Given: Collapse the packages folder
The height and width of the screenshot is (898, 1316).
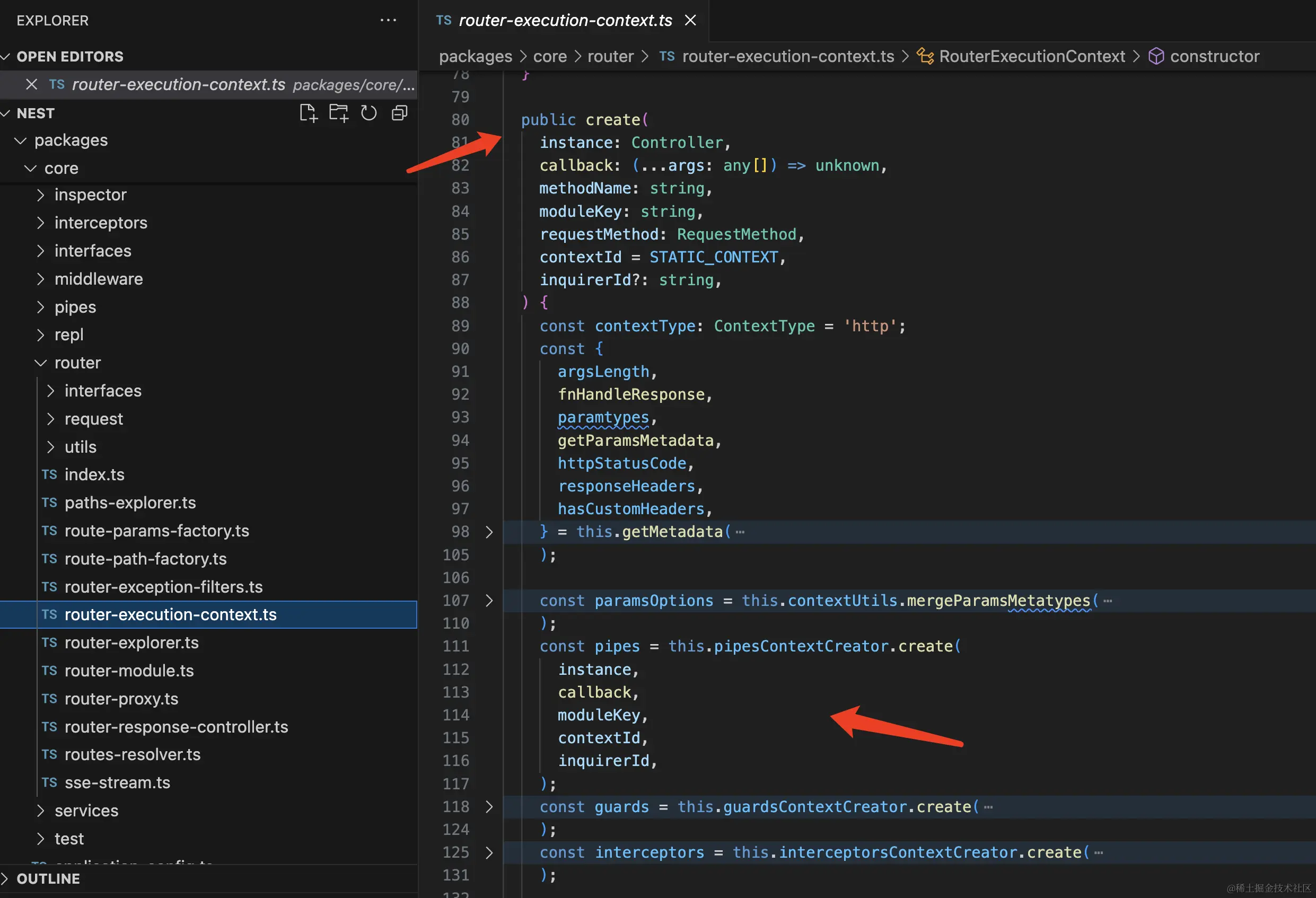Looking at the screenshot, I should pos(20,140).
